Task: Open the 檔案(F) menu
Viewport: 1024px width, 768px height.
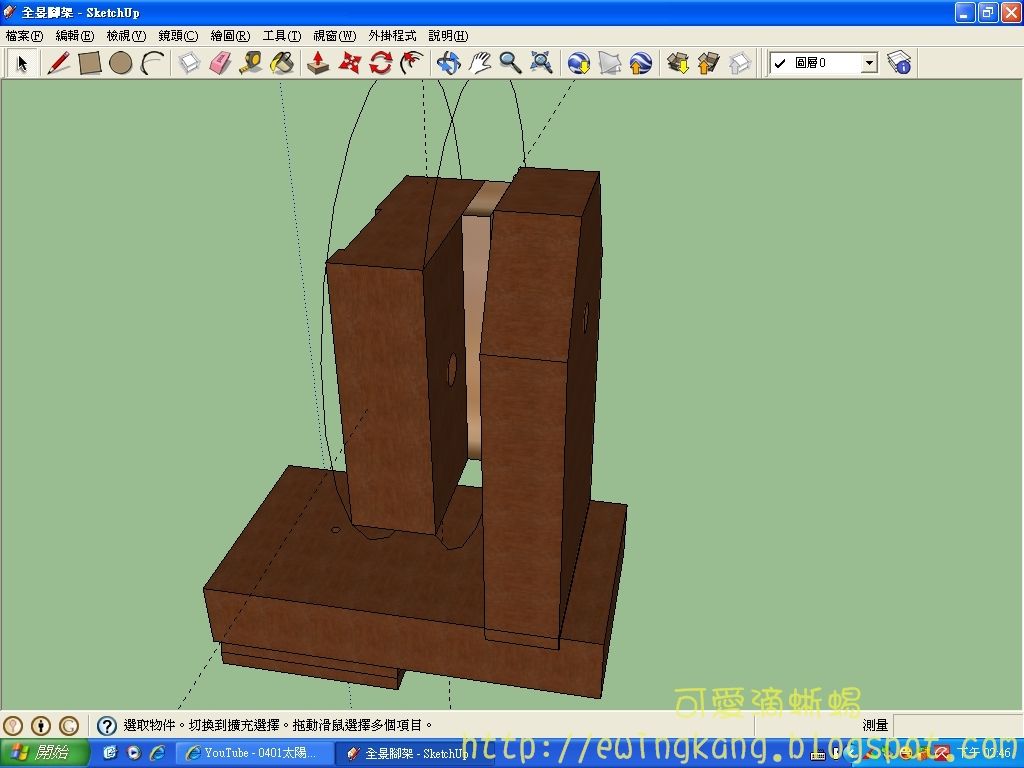Action: click(x=25, y=36)
